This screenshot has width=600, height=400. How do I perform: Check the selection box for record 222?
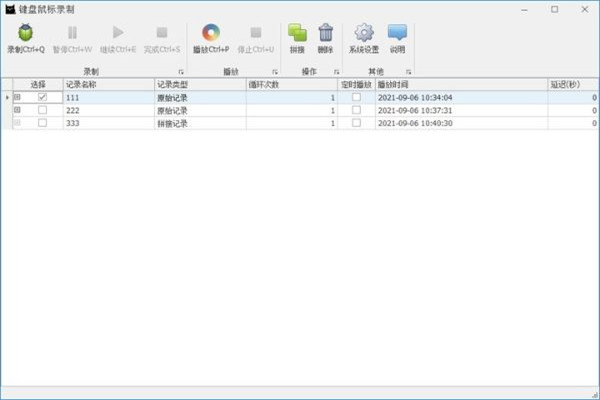[42, 110]
